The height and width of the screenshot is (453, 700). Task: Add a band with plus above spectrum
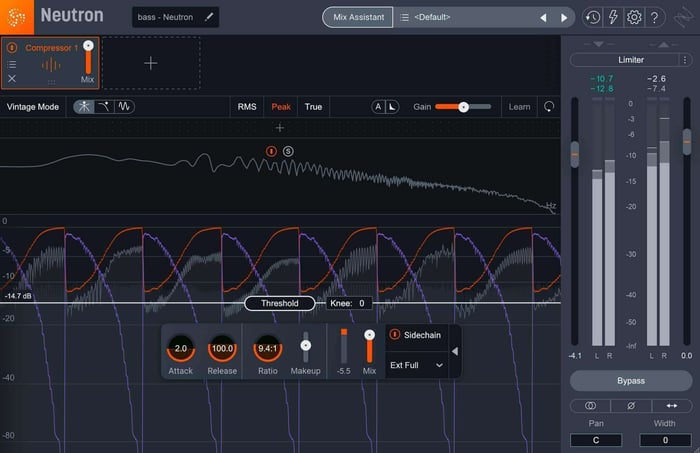click(280, 128)
